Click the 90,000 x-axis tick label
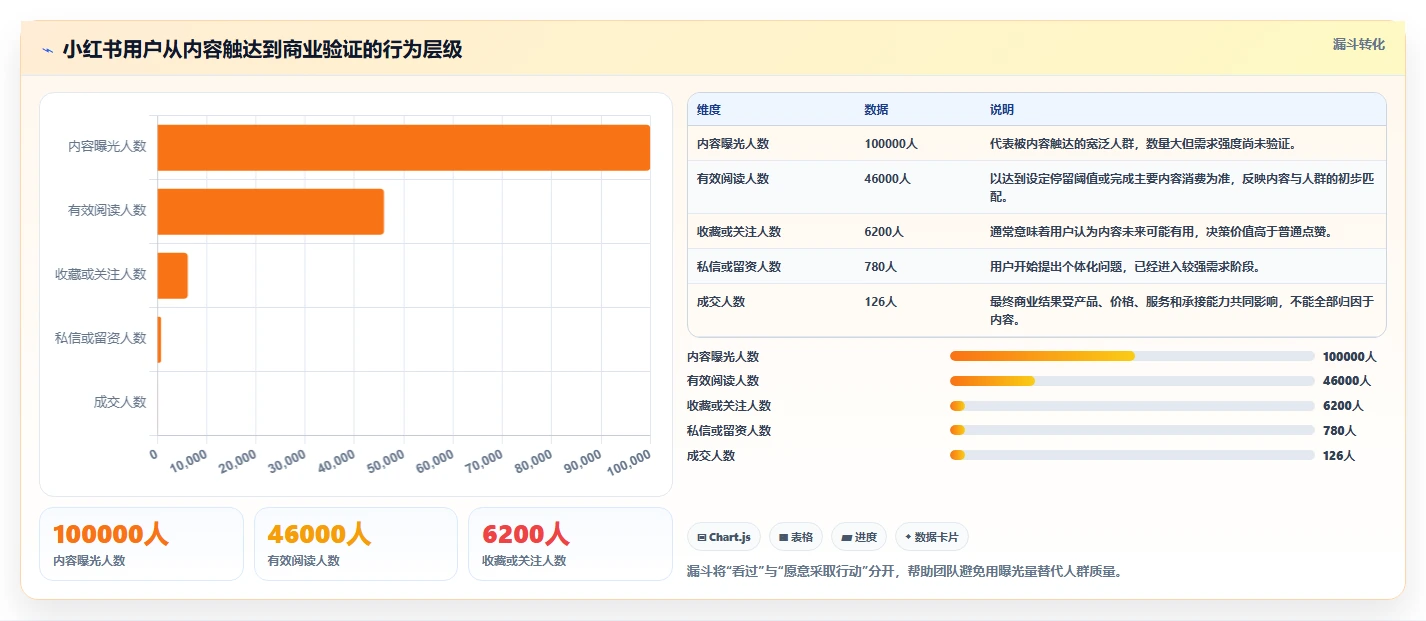 click(583, 461)
